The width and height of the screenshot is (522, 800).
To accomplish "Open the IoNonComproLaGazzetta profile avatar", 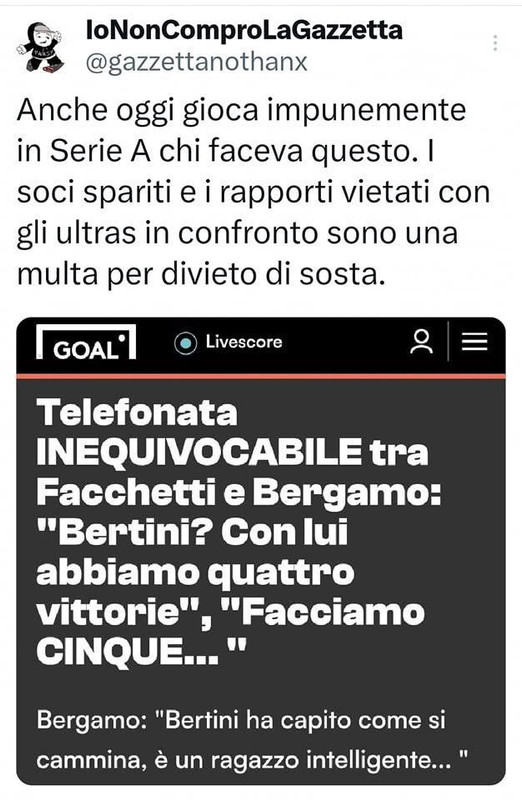I will pyautogui.click(x=42, y=47).
